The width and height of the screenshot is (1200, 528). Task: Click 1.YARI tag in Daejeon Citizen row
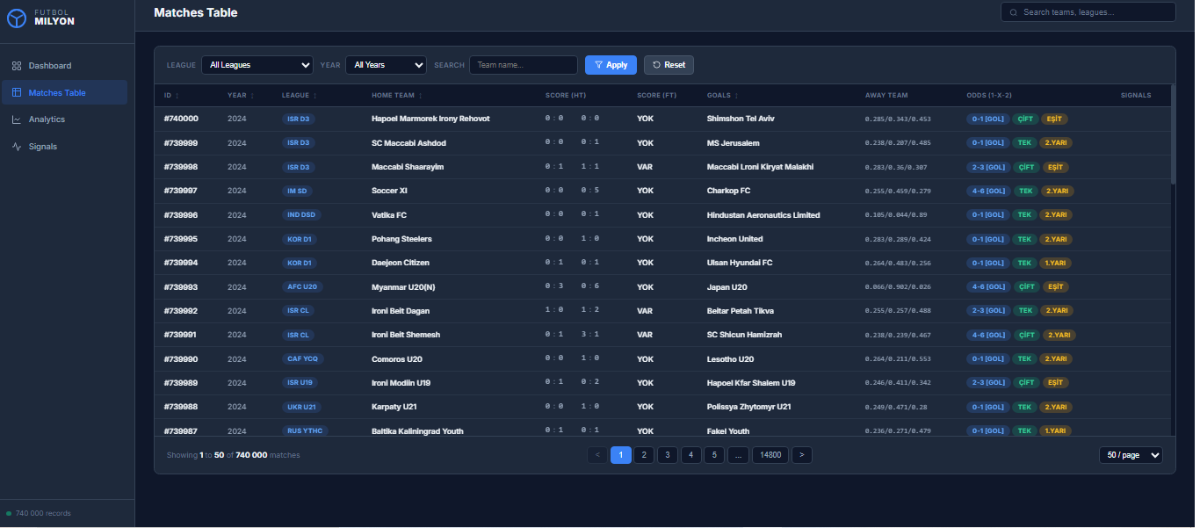point(1057,263)
